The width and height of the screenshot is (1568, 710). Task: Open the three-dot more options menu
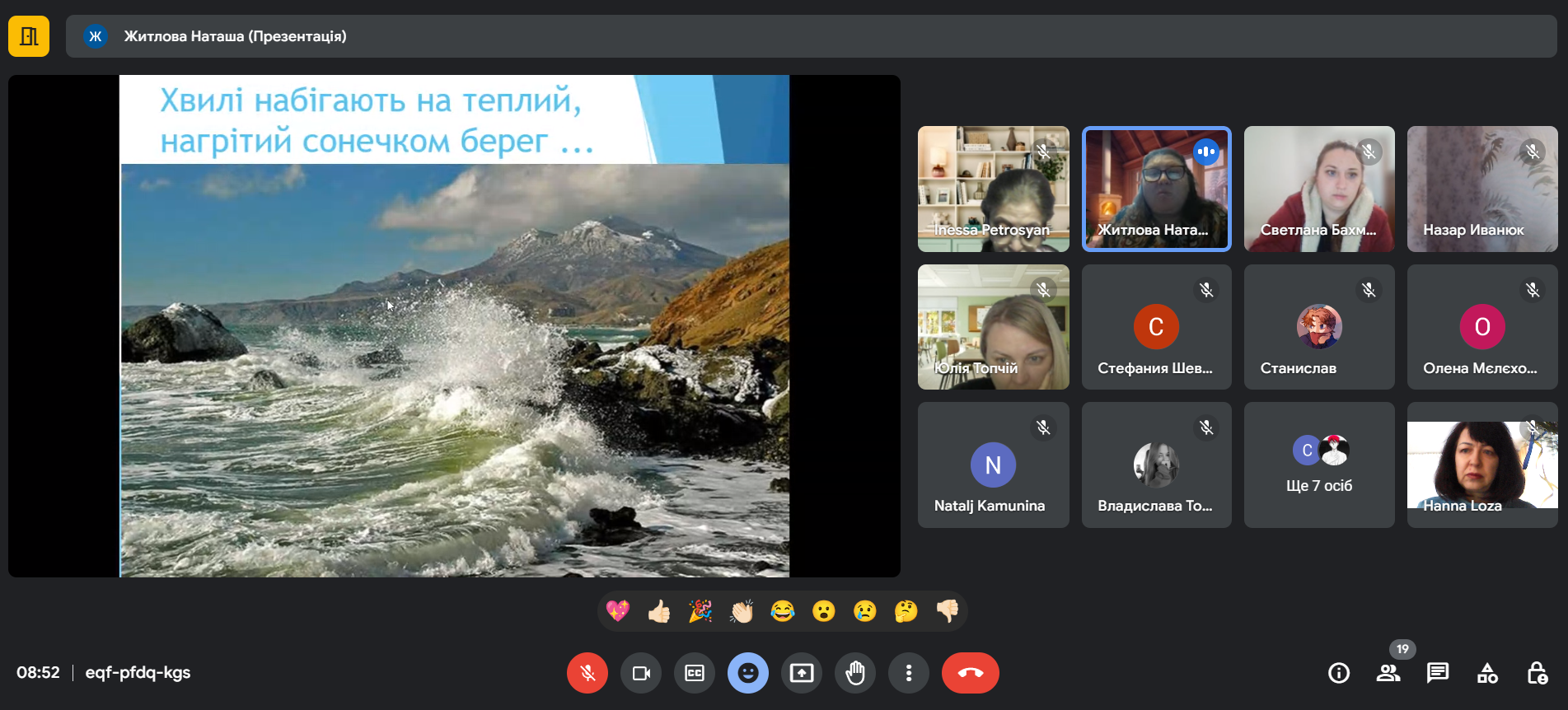pyautogui.click(x=909, y=673)
